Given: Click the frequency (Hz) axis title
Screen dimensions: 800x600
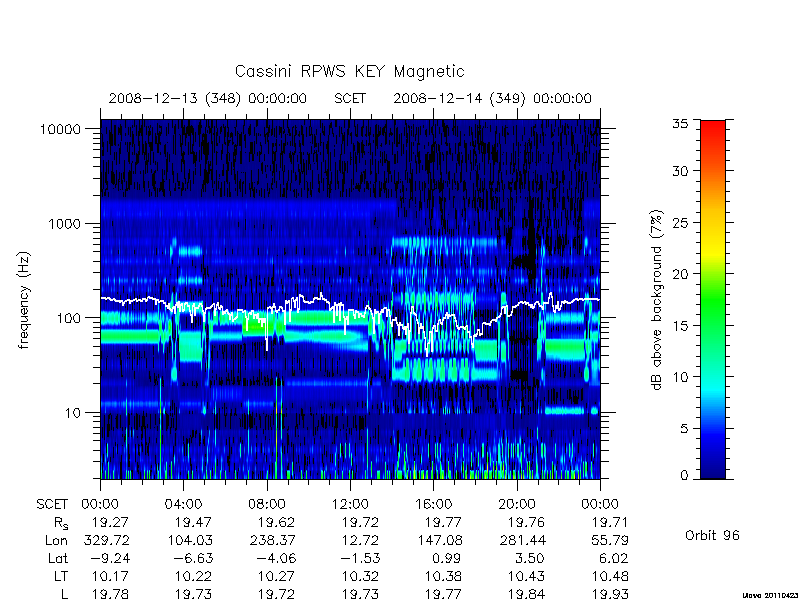Looking at the screenshot, I should coord(23,300).
